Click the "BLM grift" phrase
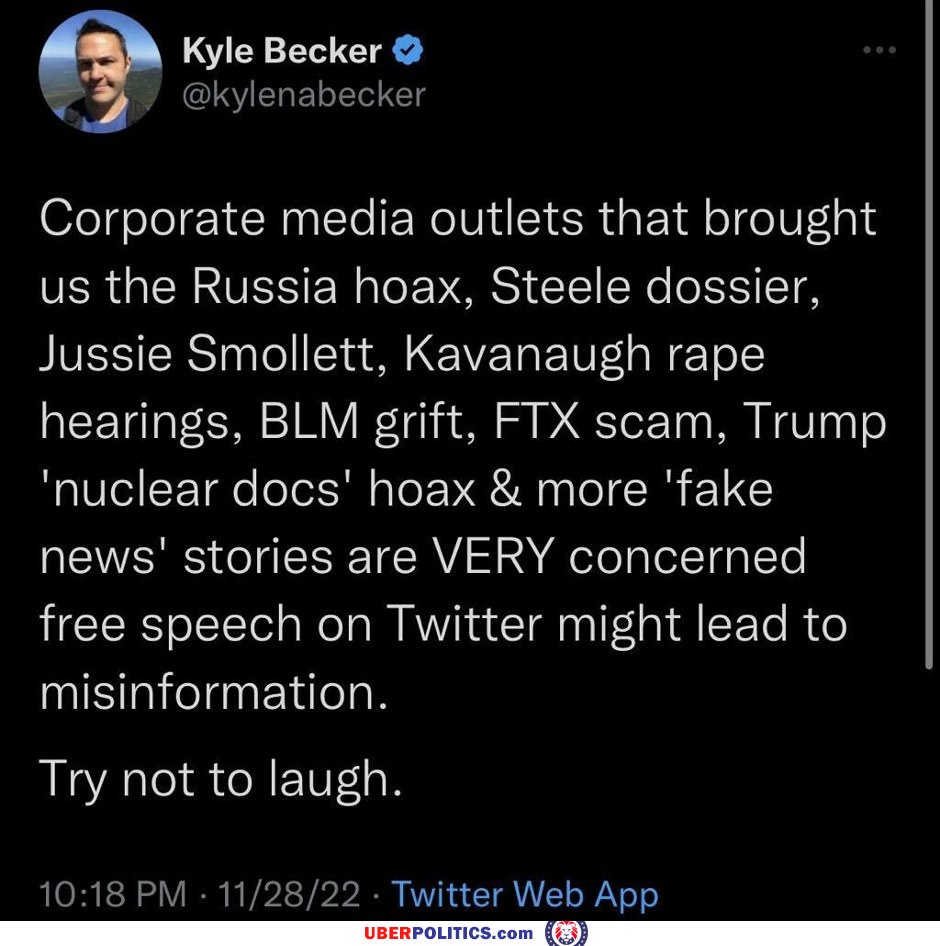940x946 pixels. [360, 422]
